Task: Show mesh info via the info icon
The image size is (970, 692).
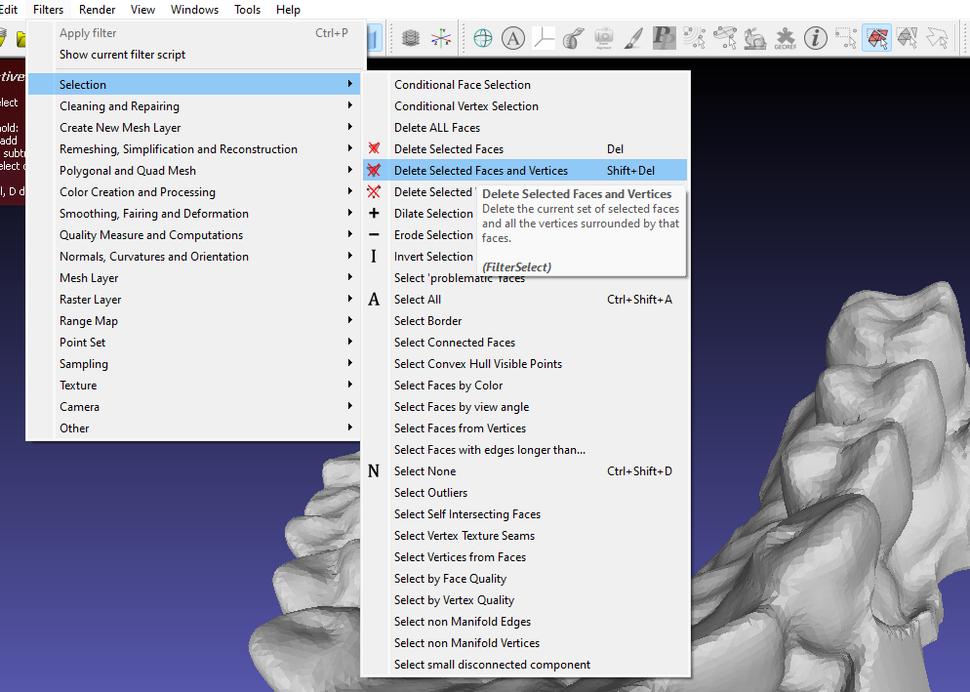Action: pyautogui.click(x=815, y=38)
